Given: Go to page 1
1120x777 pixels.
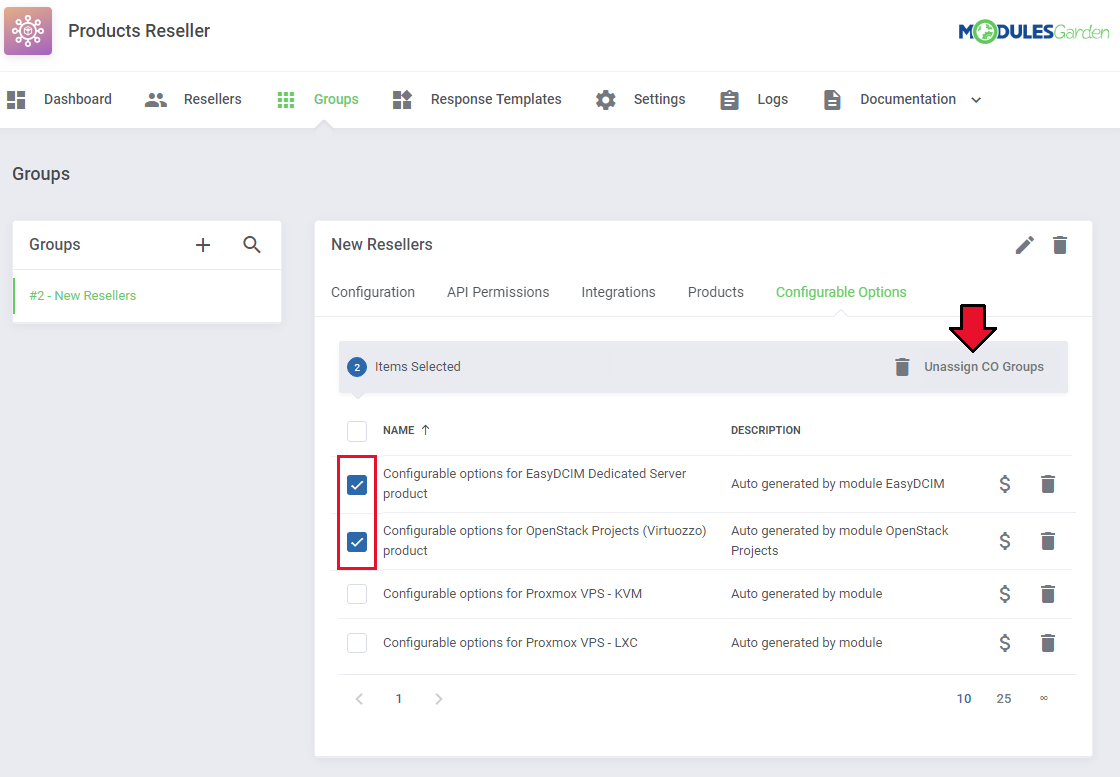Looking at the screenshot, I should [x=399, y=699].
